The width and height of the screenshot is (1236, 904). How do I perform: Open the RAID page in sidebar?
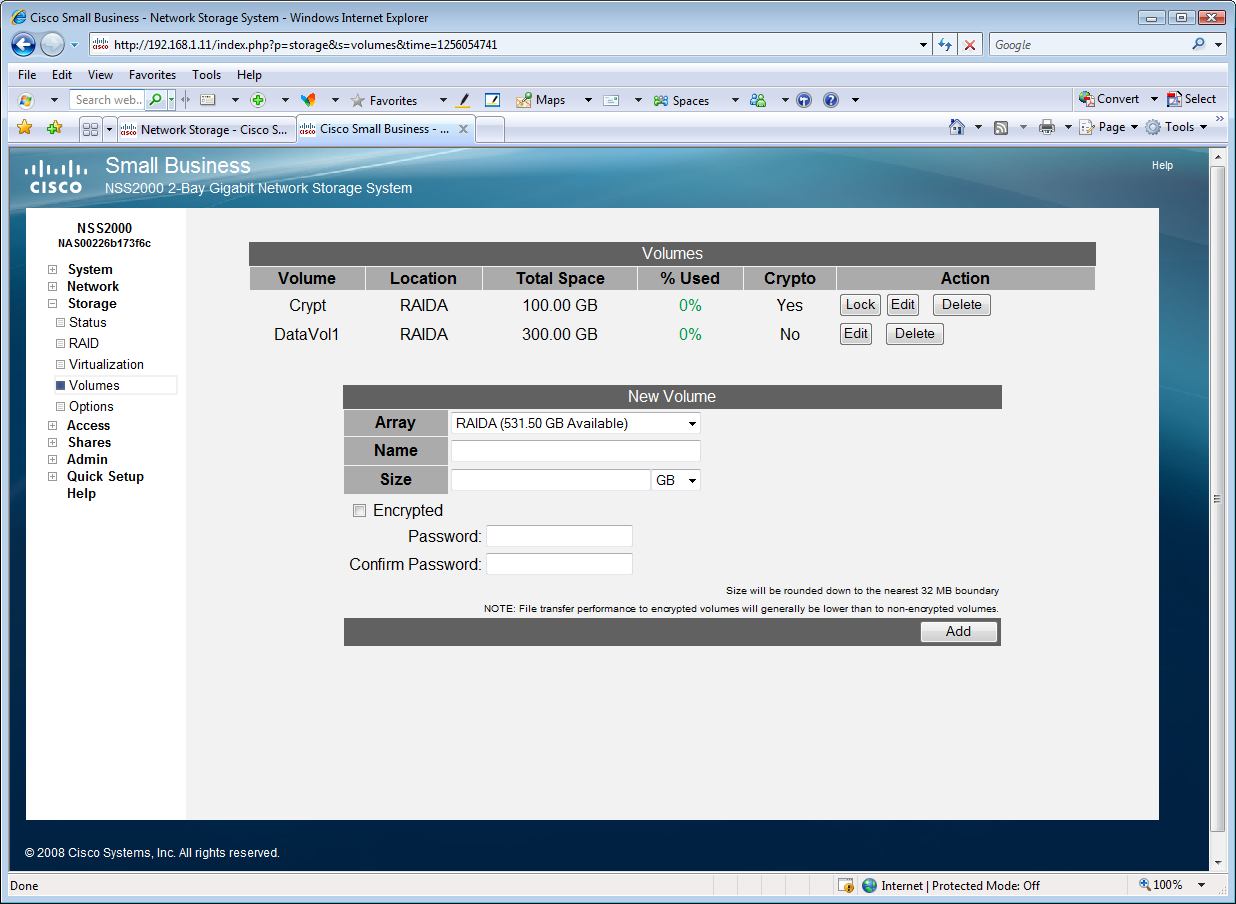(84, 343)
